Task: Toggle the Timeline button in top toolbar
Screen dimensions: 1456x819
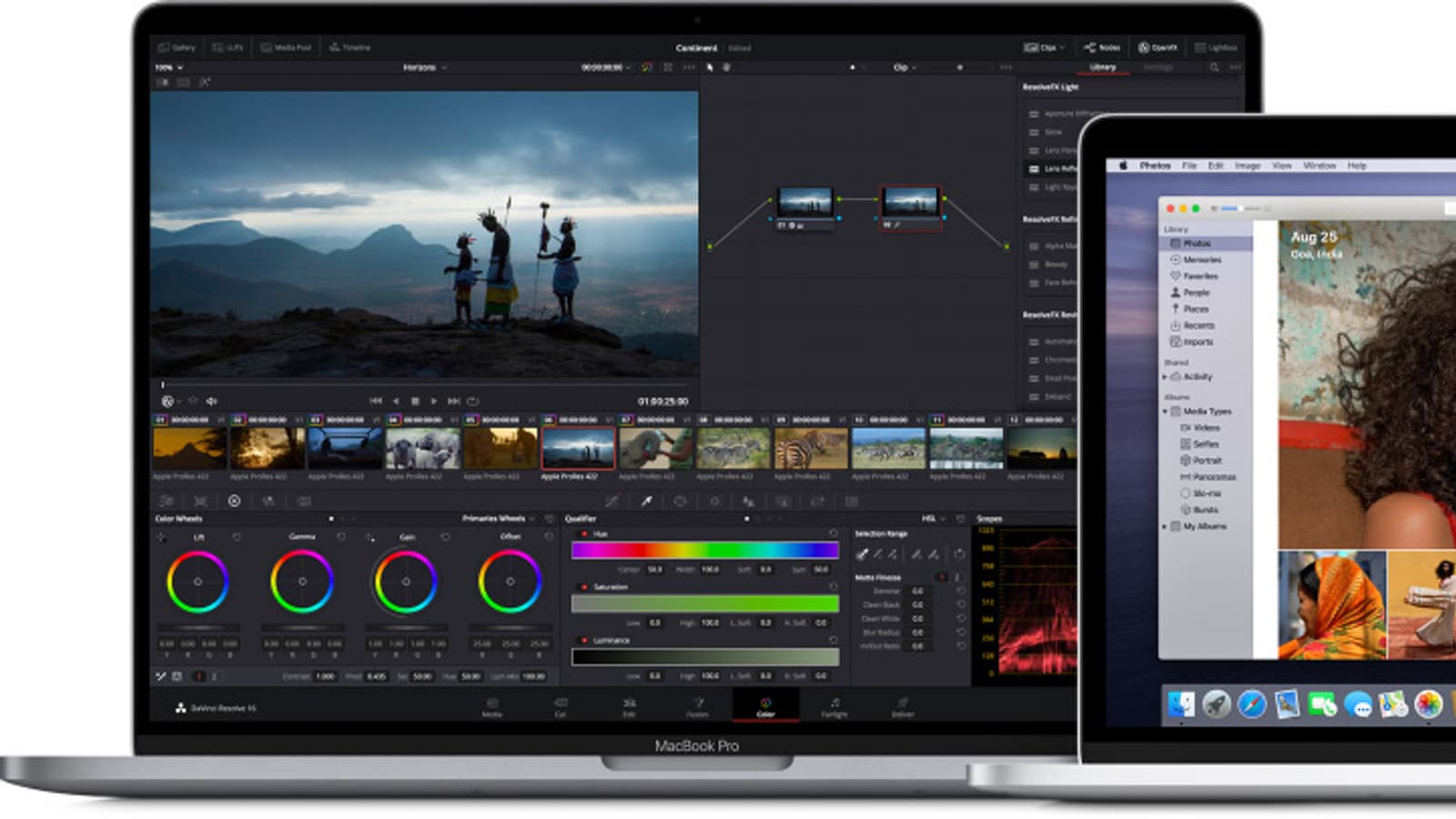Action: [350, 47]
